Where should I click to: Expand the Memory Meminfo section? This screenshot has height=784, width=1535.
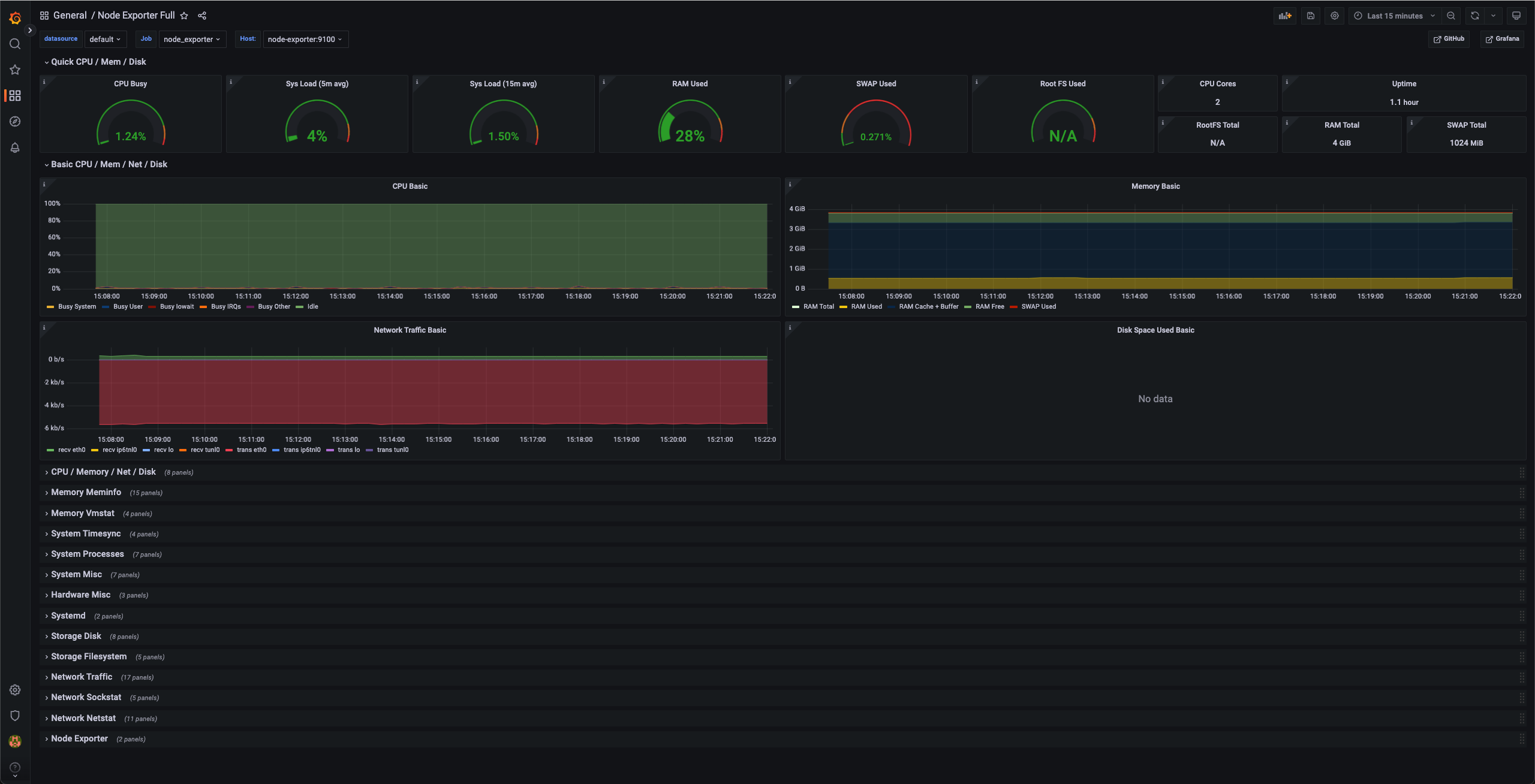86,493
